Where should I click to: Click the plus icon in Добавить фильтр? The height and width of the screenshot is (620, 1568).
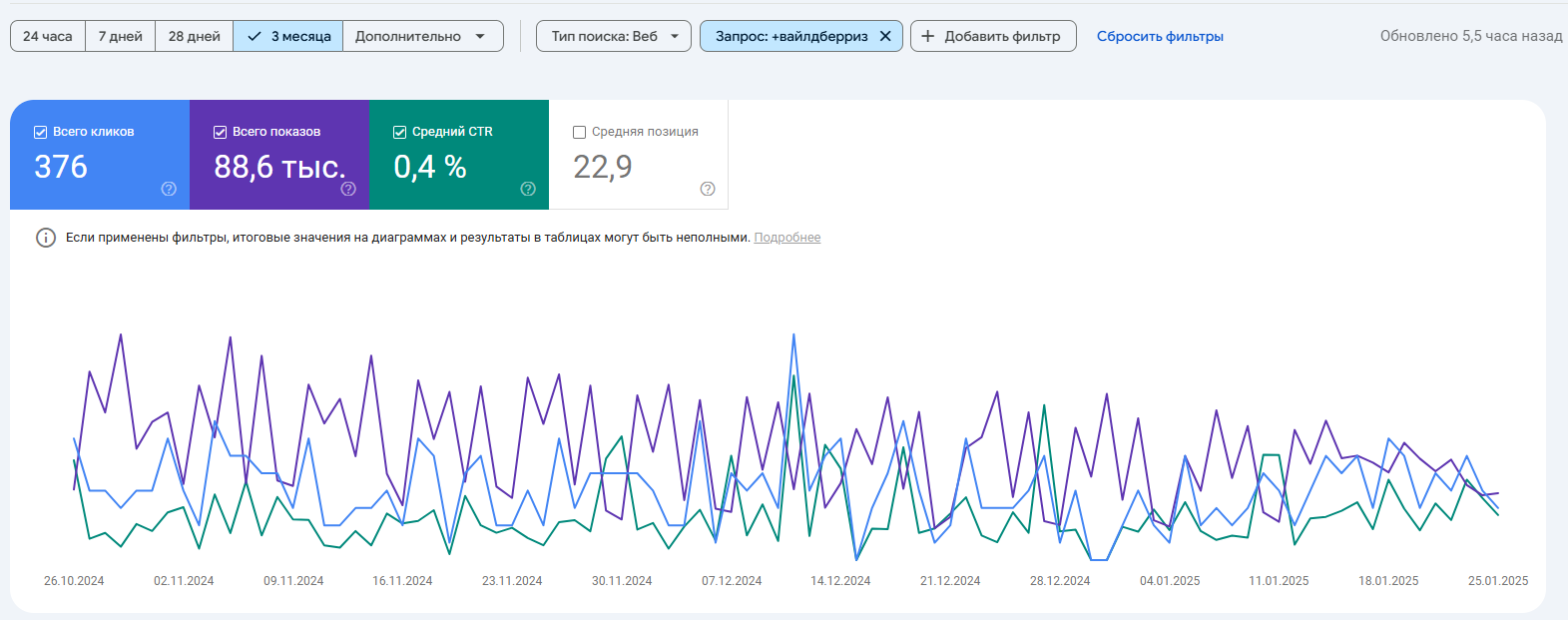(x=928, y=36)
